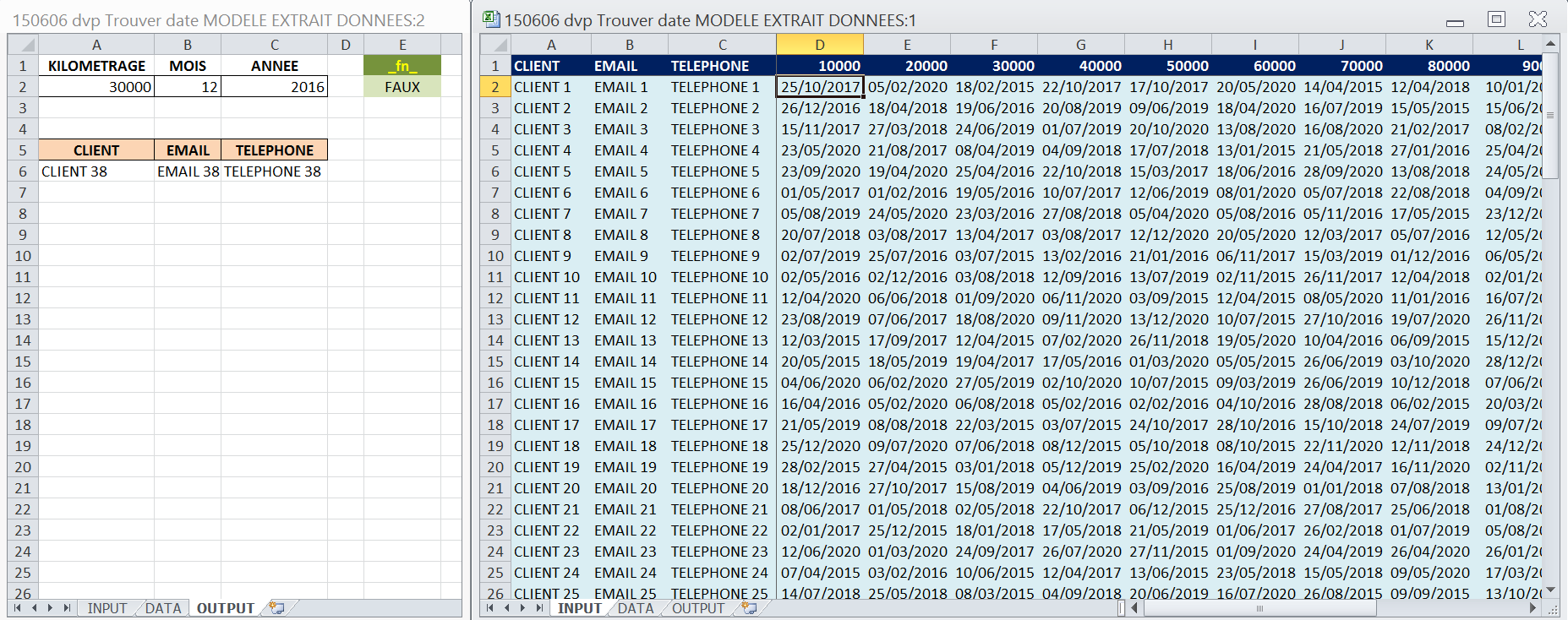Go to first sheet tab in right window

pos(491,608)
